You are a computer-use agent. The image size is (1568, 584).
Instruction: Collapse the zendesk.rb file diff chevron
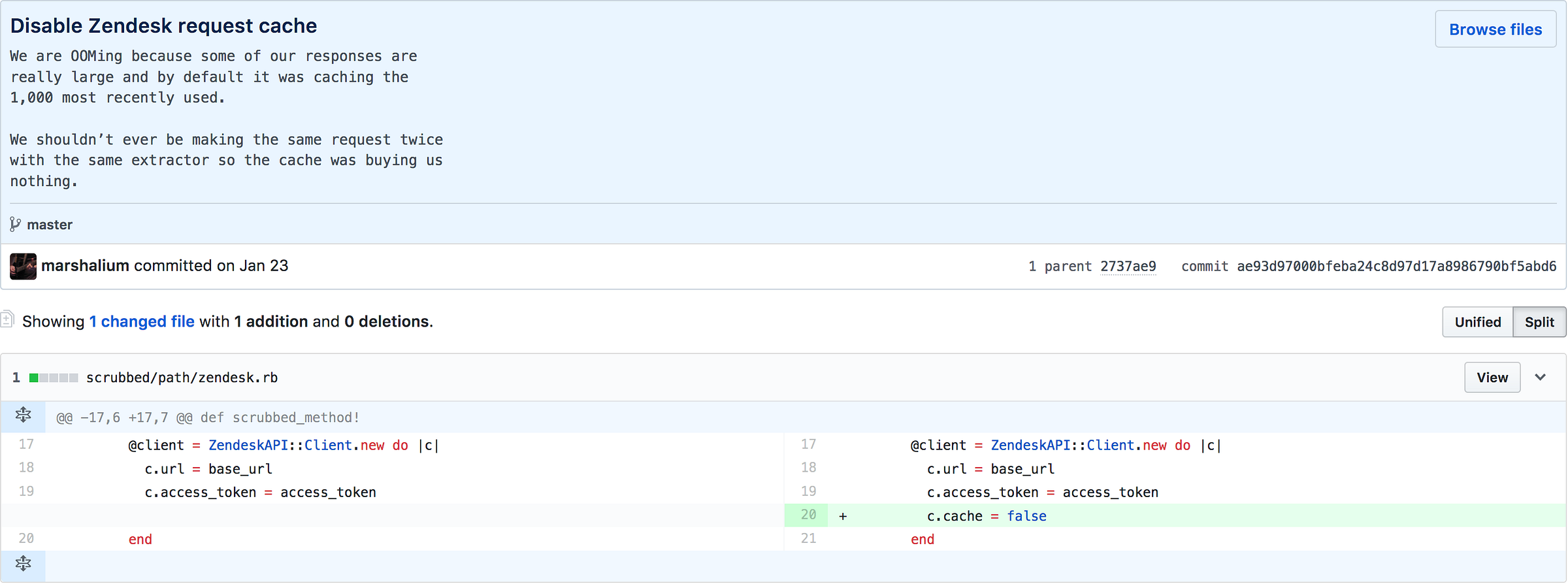coord(1540,378)
